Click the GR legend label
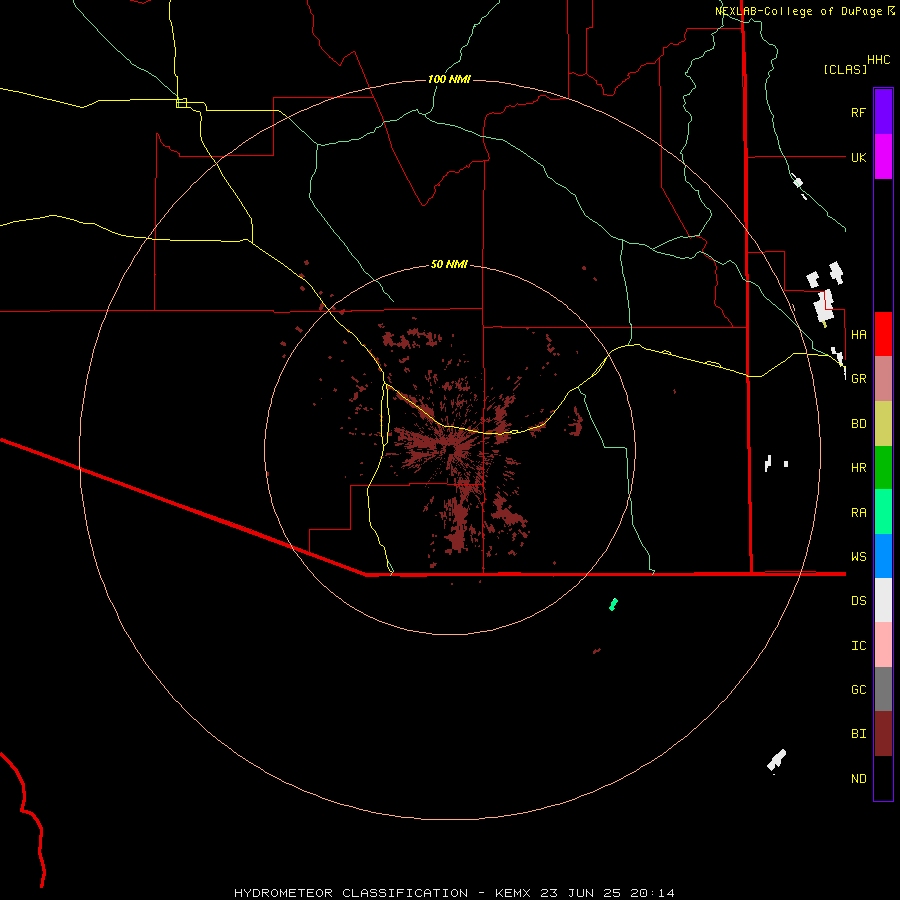The height and width of the screenshot is (900, 900). tap(858, 379)
